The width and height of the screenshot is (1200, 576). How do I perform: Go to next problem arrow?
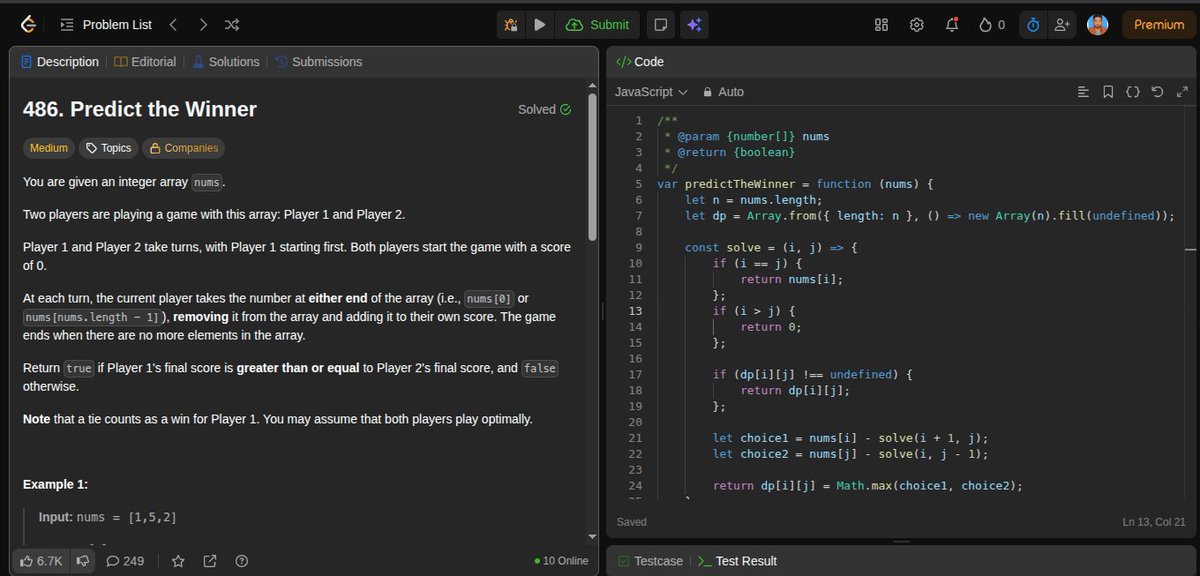pyautogui.click(x=203, y=25)
